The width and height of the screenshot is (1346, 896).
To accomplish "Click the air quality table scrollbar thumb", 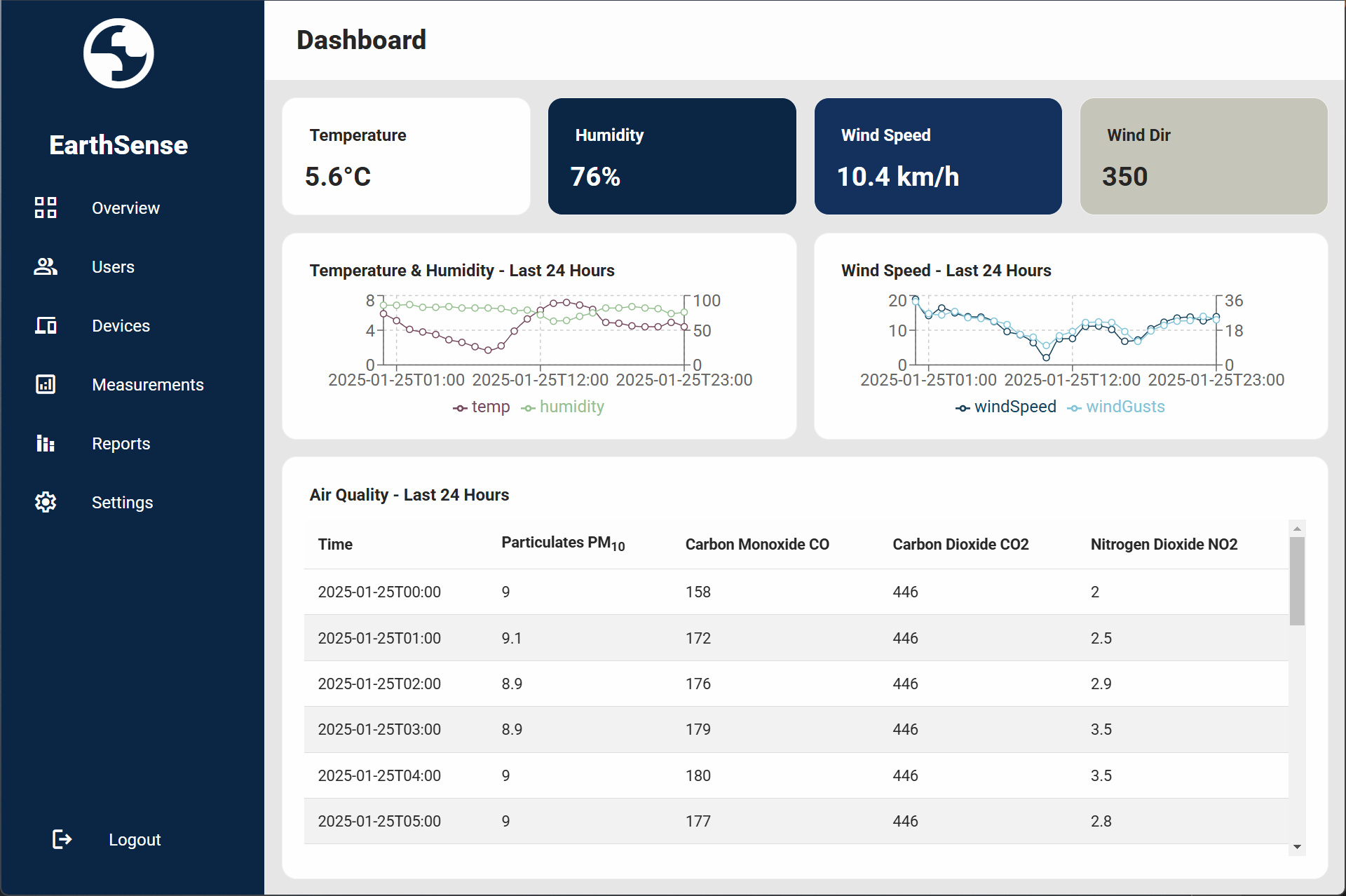I will point(1297,581).
